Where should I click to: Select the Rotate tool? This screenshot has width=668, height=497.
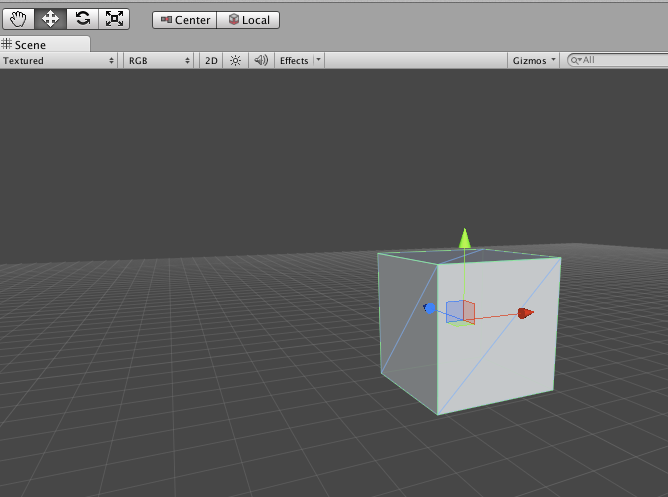tap(83, 19)
